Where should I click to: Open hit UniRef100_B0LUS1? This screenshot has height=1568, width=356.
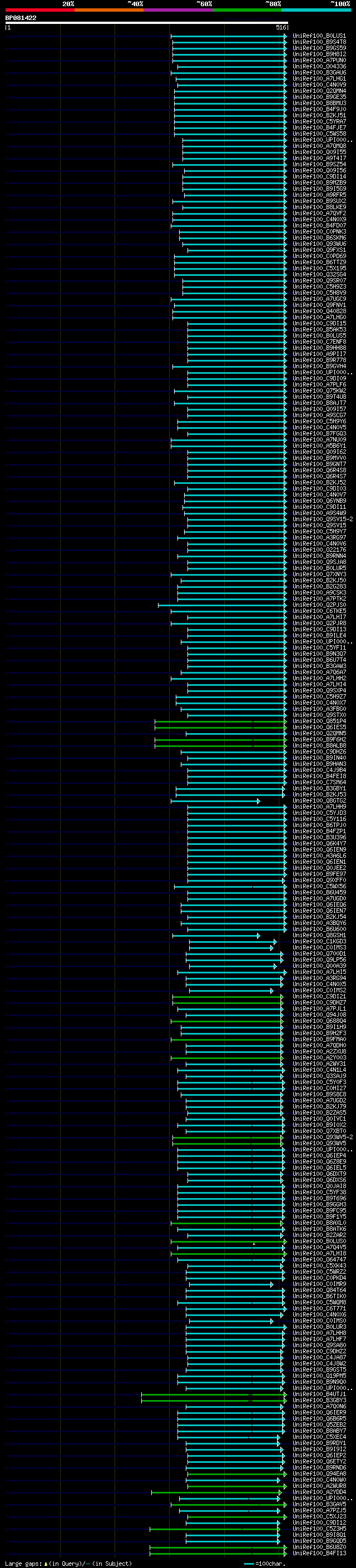pyautogui.click(x=319, y=36)
